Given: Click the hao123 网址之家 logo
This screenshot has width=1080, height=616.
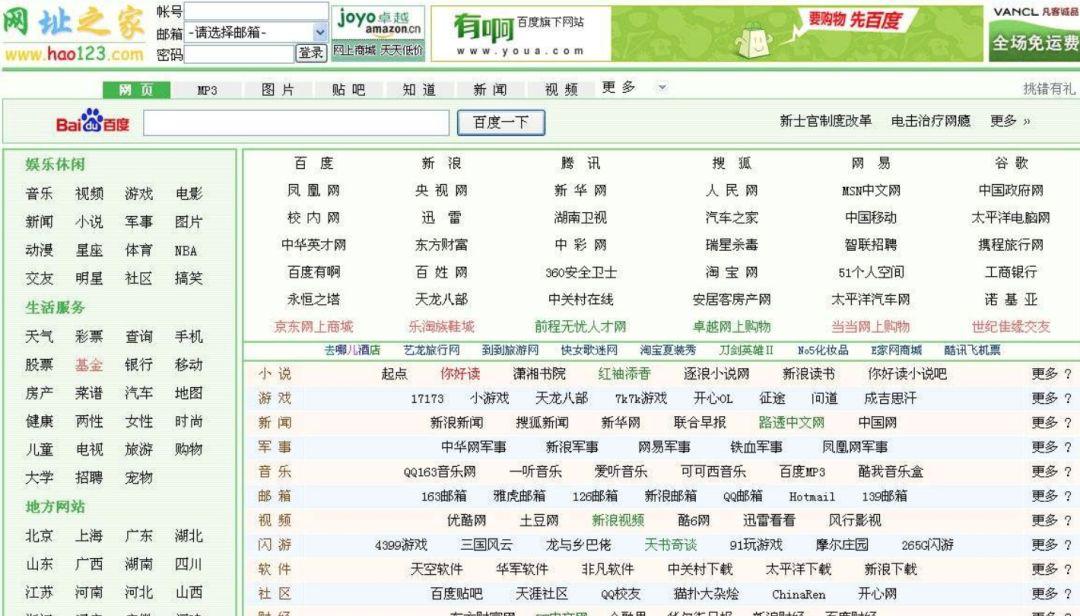Looking at the screenshot, I should [74, 33].
